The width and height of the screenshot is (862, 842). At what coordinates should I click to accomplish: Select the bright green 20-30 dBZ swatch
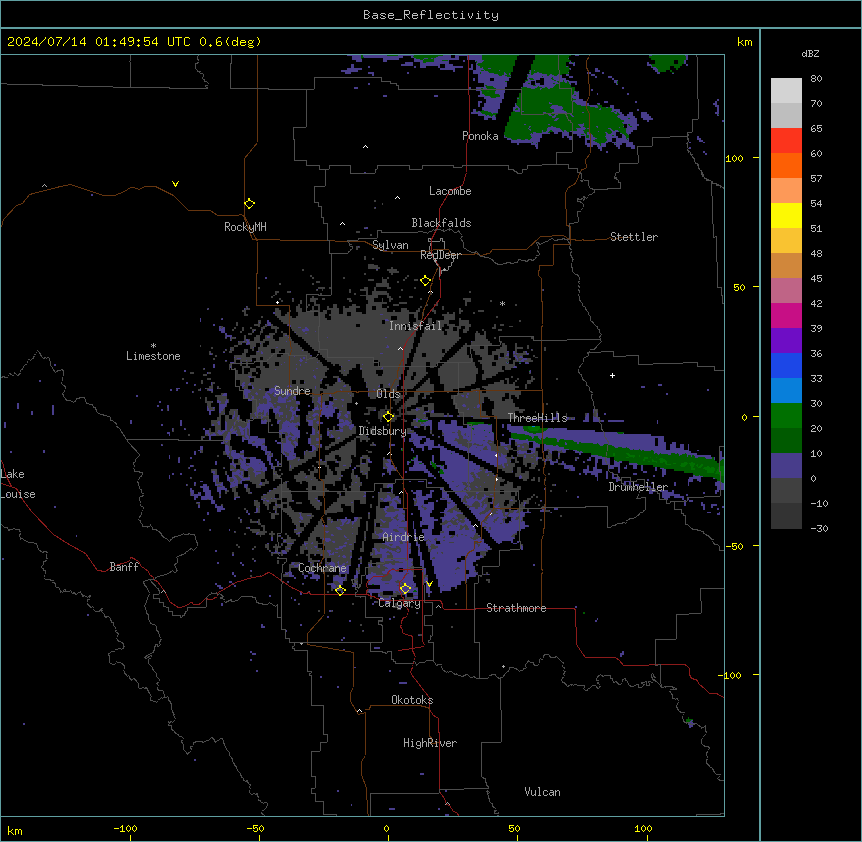[786, 416]
